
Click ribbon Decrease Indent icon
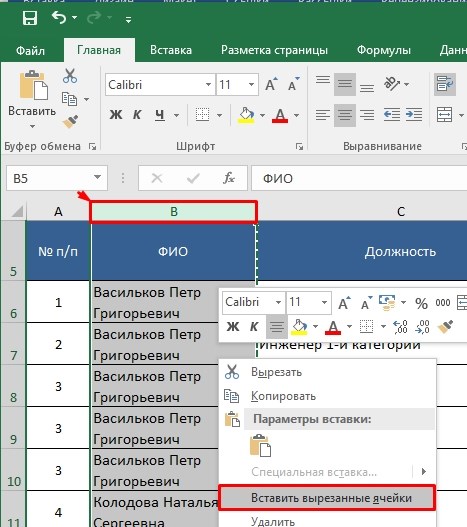392,115
